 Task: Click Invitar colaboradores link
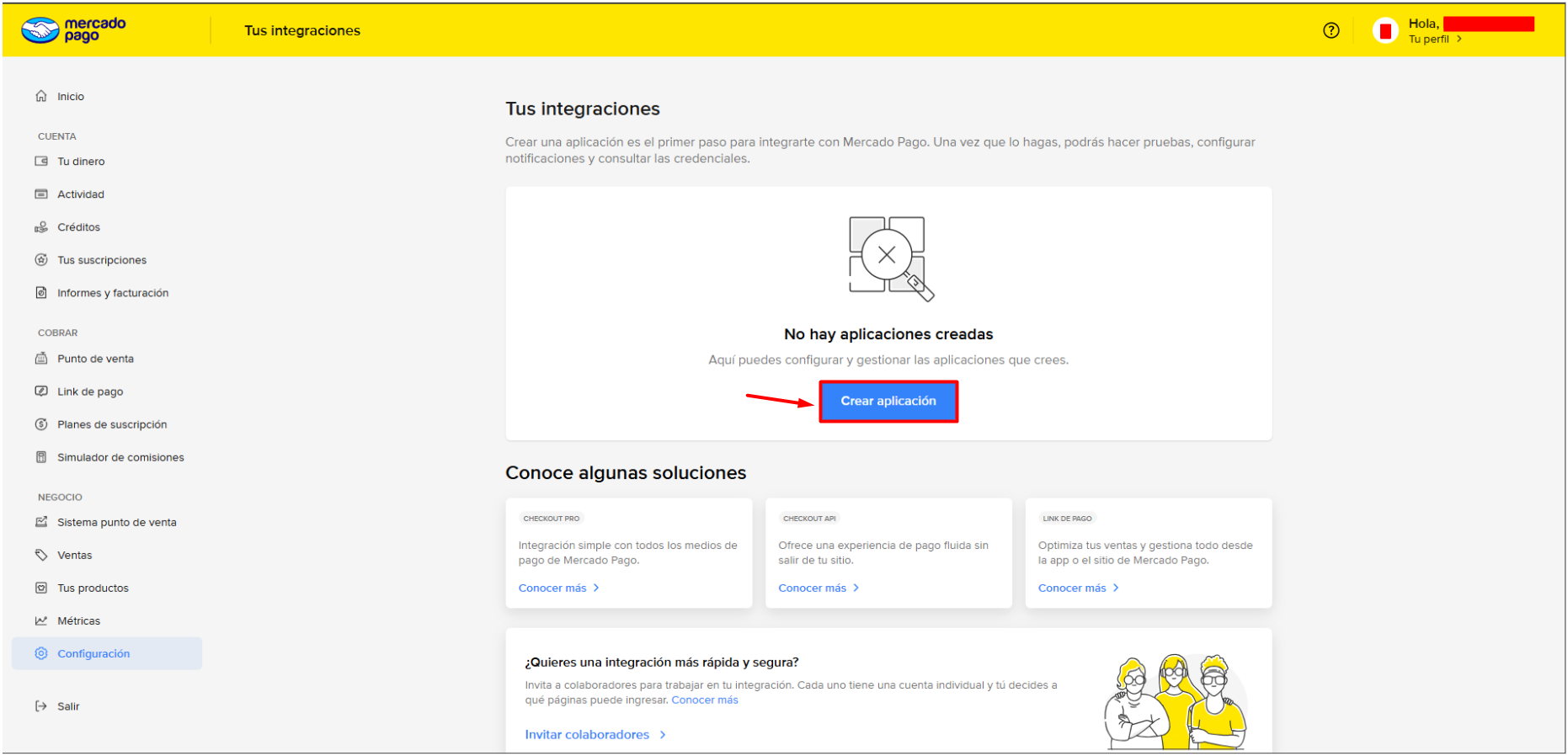point(587,735)
